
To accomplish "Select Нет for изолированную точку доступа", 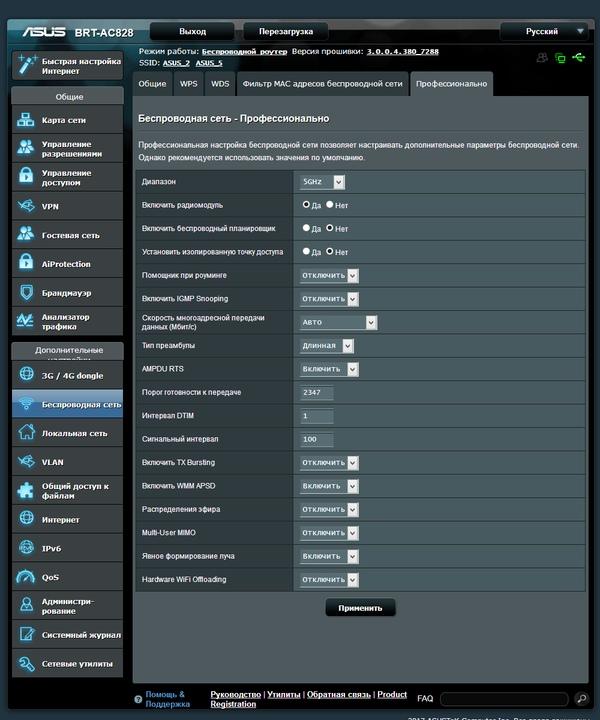I will tap(330, 251).
